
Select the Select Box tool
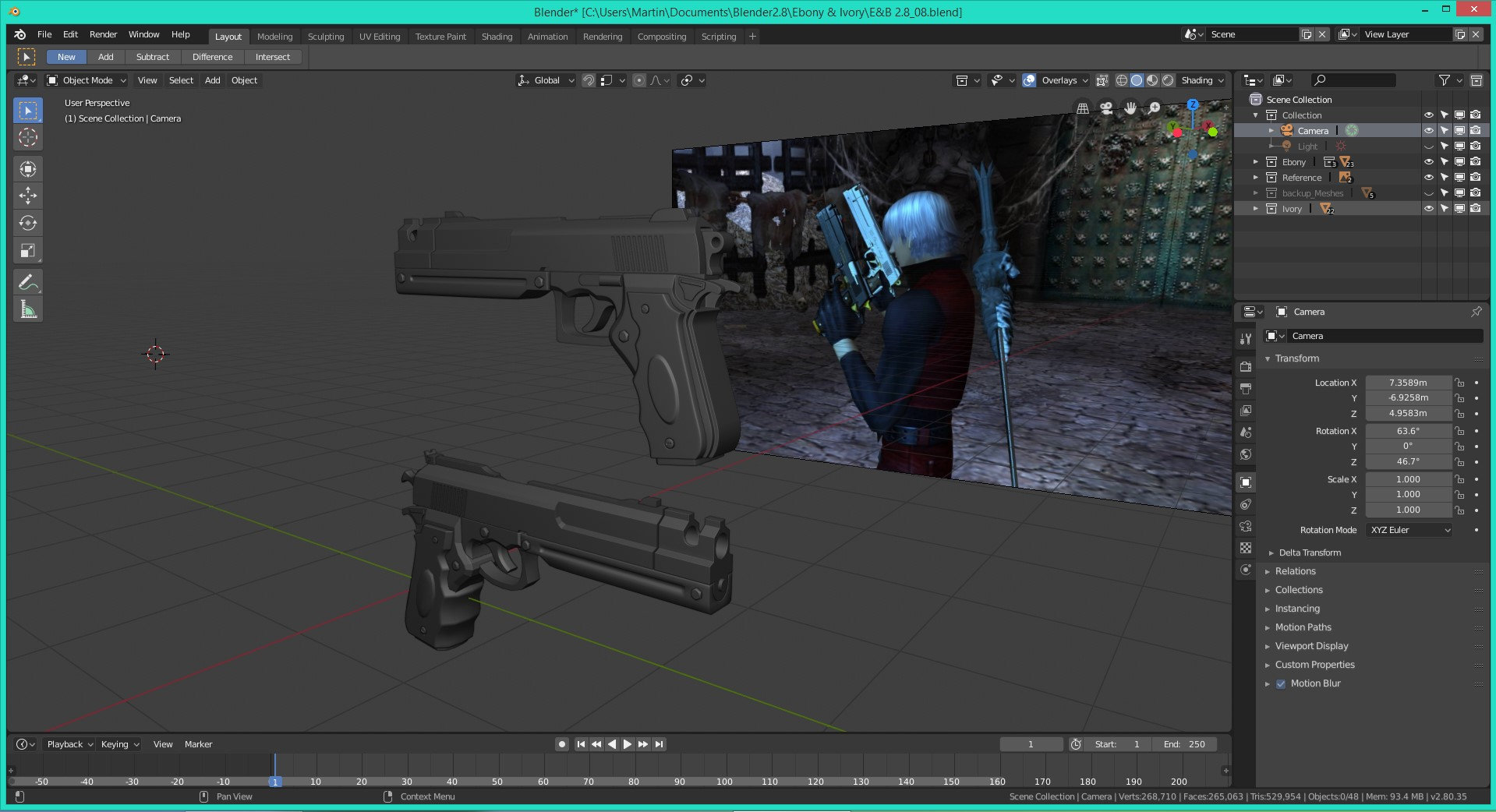[x=28, y=111]
